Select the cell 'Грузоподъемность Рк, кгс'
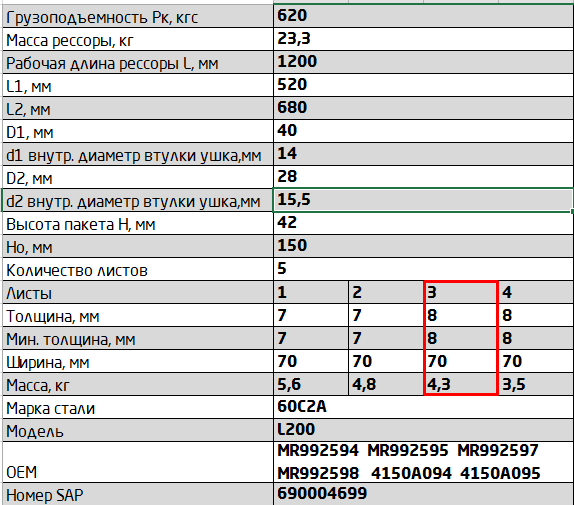574x505 pixels. tap(138, 16)
